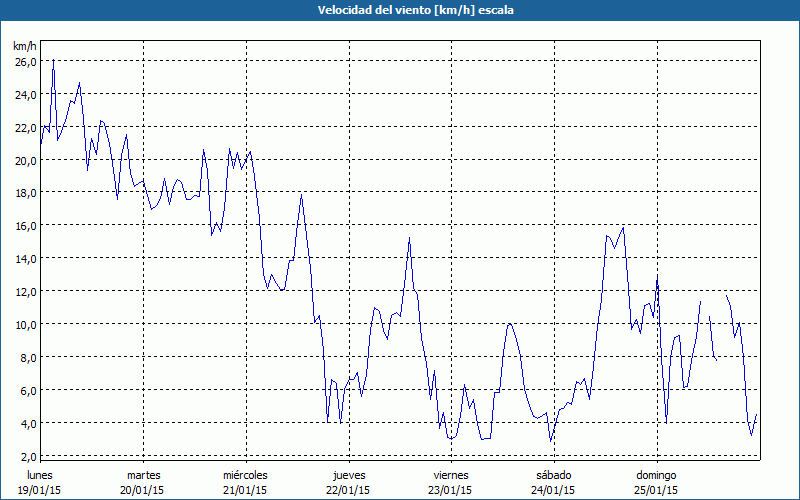Click the 23/01/15 date label
The height and width of the screenshot is (500, 800).
pos(450,490)
